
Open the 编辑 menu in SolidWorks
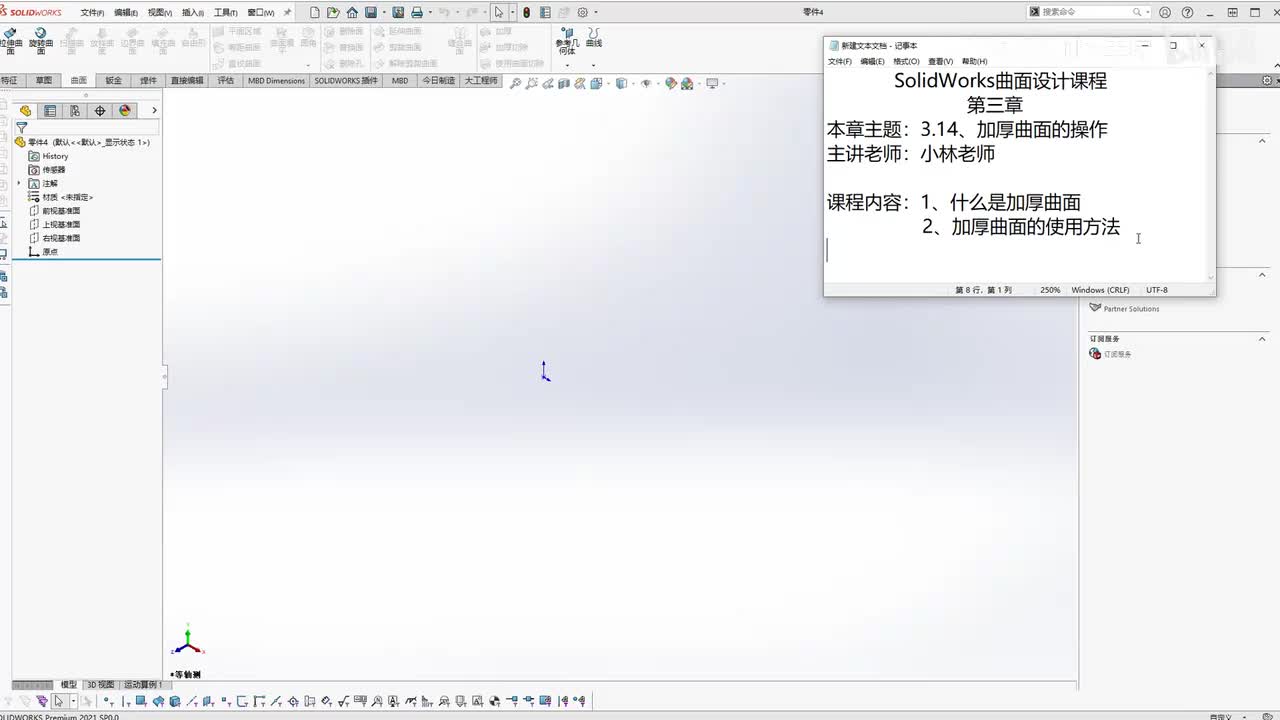[x=126, y=13]
